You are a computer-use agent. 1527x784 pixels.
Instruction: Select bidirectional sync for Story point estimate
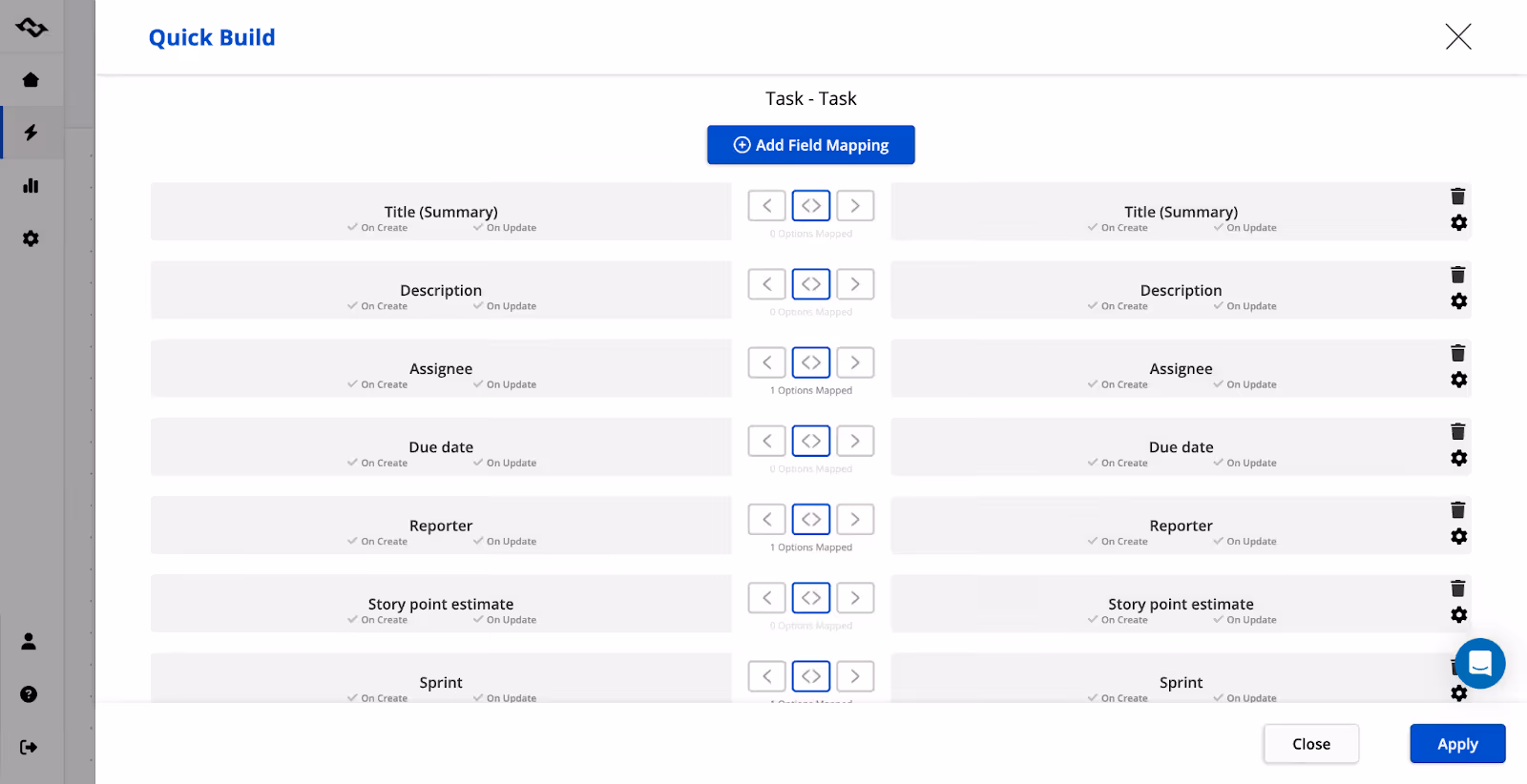pyautogui.click(x=811, y=598)
